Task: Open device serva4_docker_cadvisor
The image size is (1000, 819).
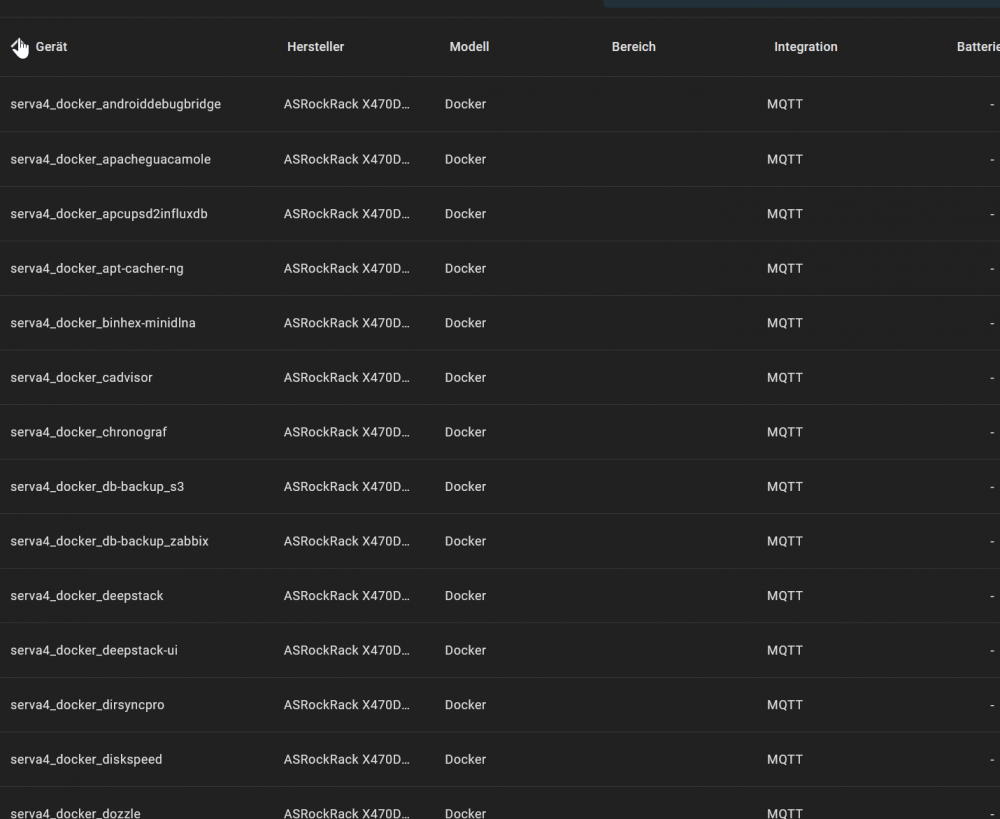Action: 81,378
